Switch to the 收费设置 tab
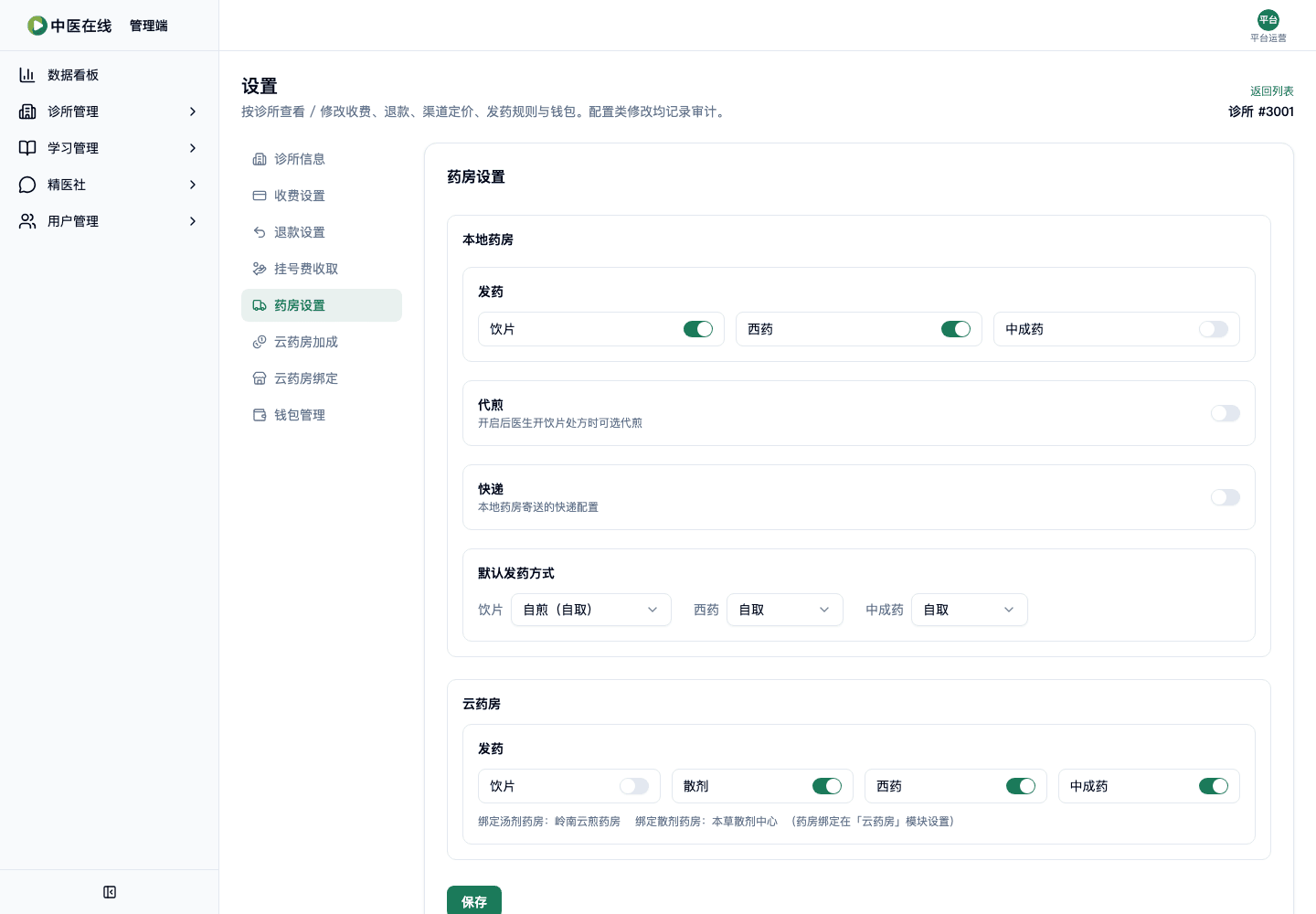Screen dimensions: 1316x914 (322, 196)
